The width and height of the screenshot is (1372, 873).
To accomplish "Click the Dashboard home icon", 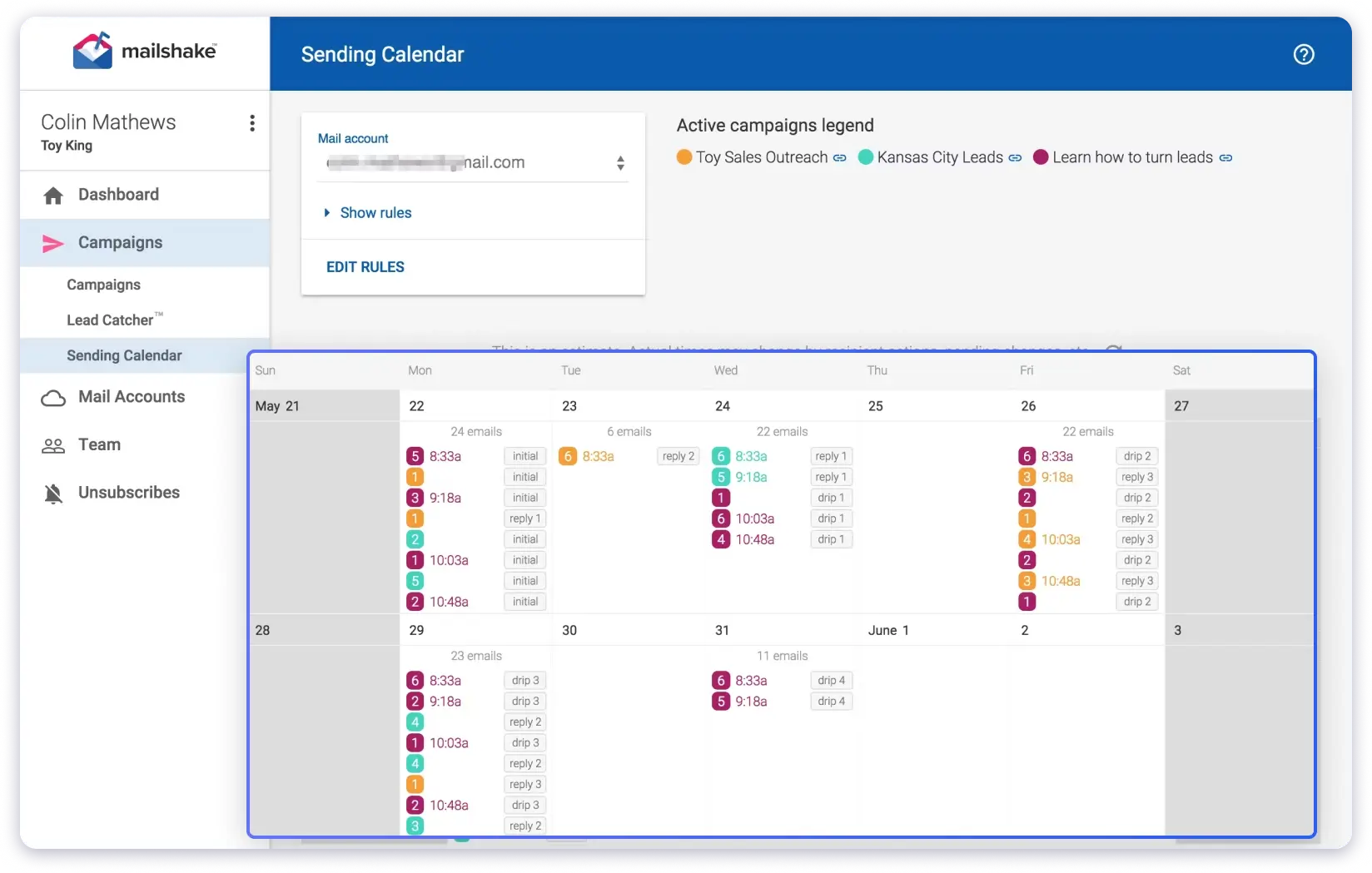I will click(x=53, y=195).
